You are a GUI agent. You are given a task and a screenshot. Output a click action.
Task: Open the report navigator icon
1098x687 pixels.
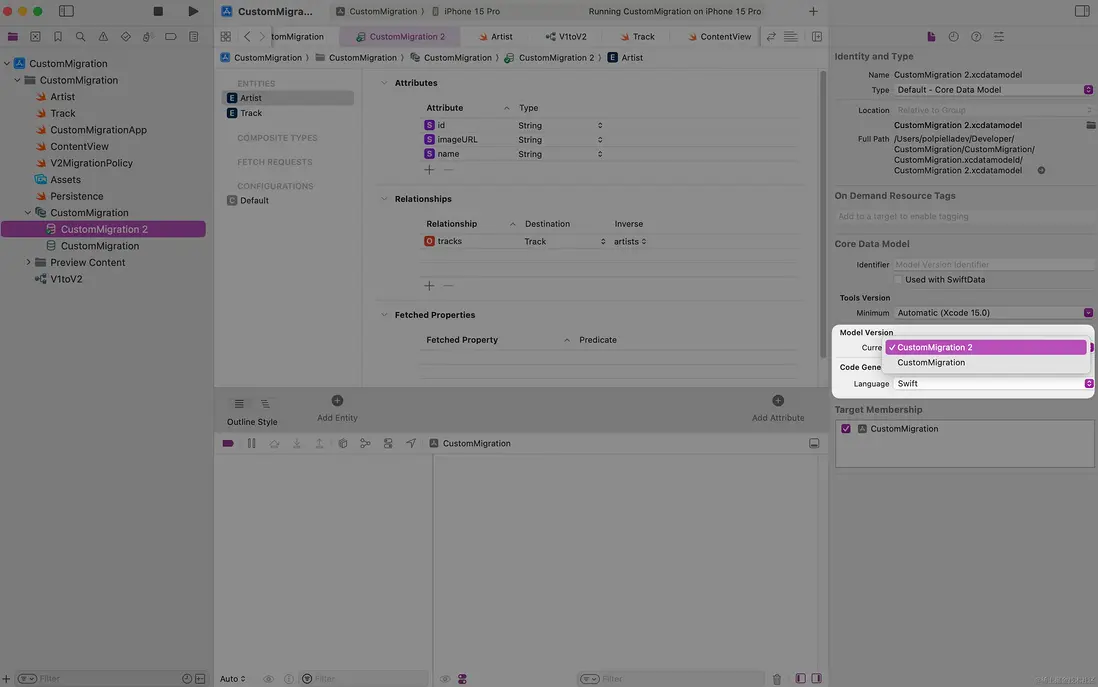coord(193,36)
